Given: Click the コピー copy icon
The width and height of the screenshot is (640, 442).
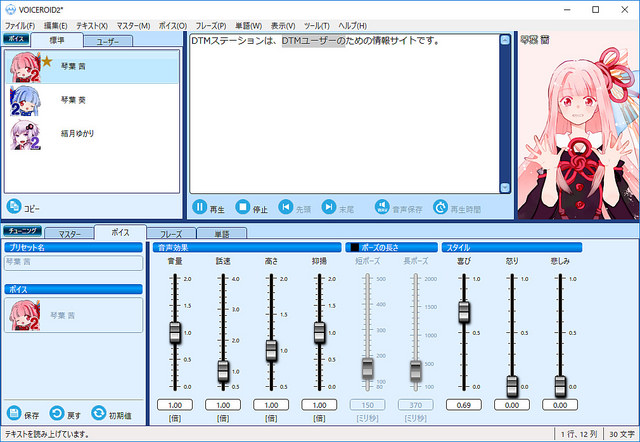Looking at the screenshot, I should coord(14,207).
